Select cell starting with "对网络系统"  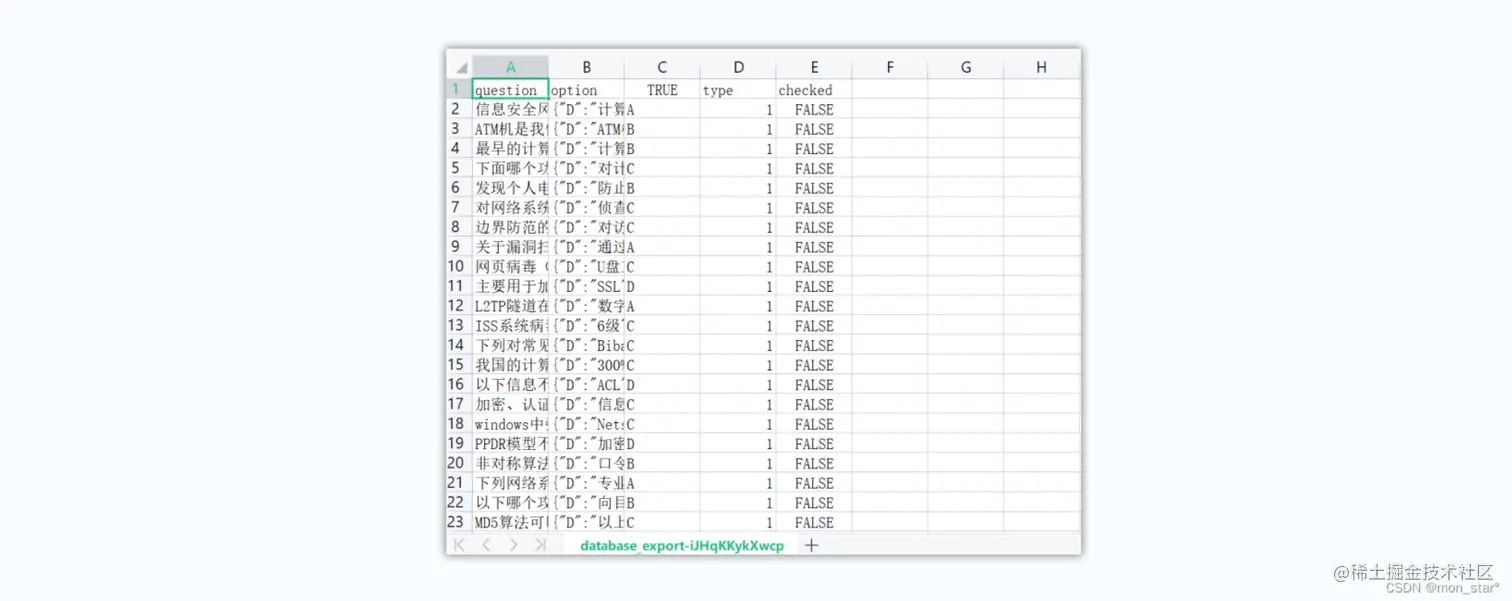click(x=510, y=207)
